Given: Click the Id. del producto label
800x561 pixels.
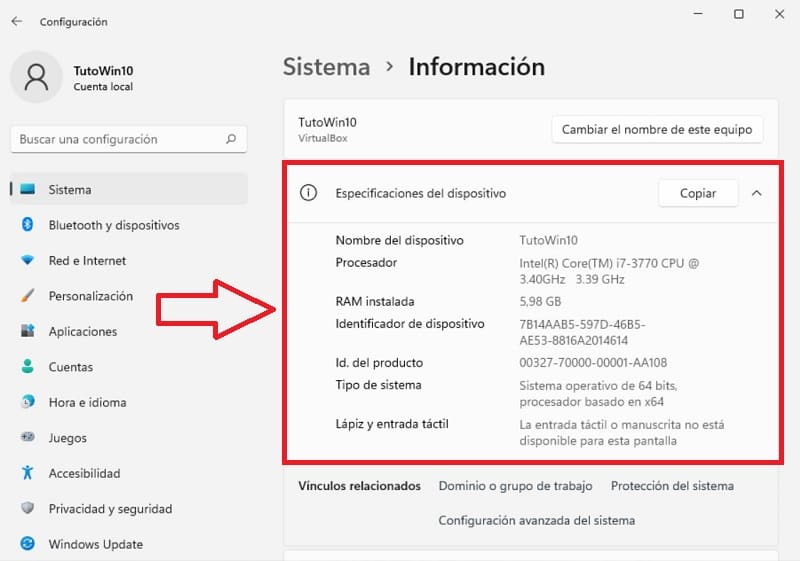Looking at the screenshot, I should [x=379, y=363].
